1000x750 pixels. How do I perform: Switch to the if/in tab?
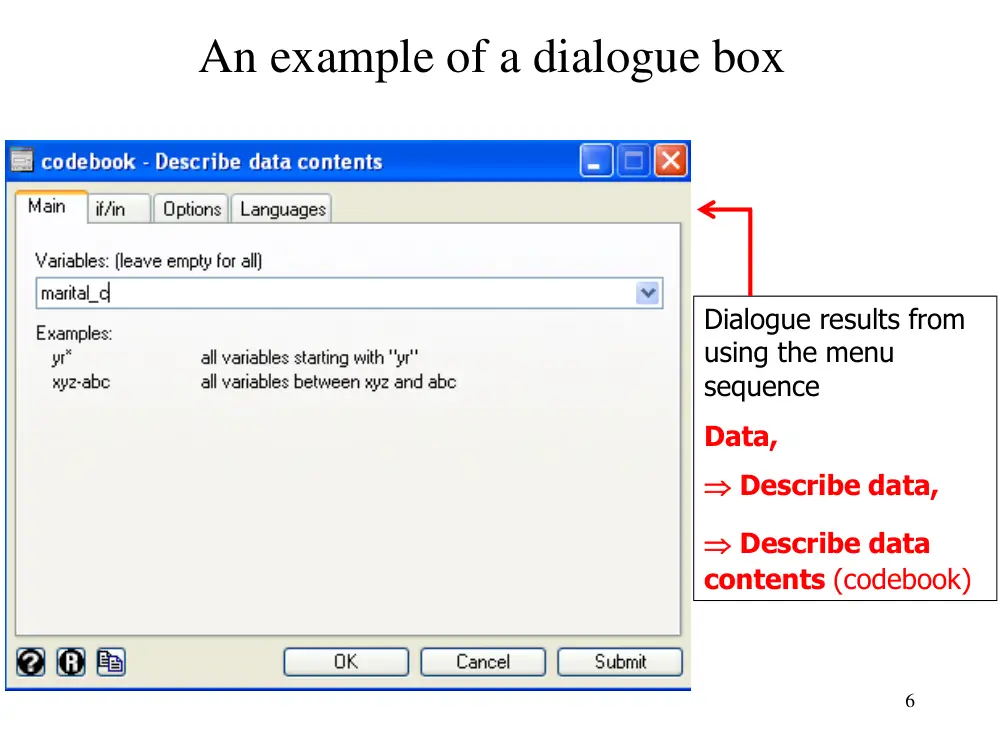click(119, 209)
